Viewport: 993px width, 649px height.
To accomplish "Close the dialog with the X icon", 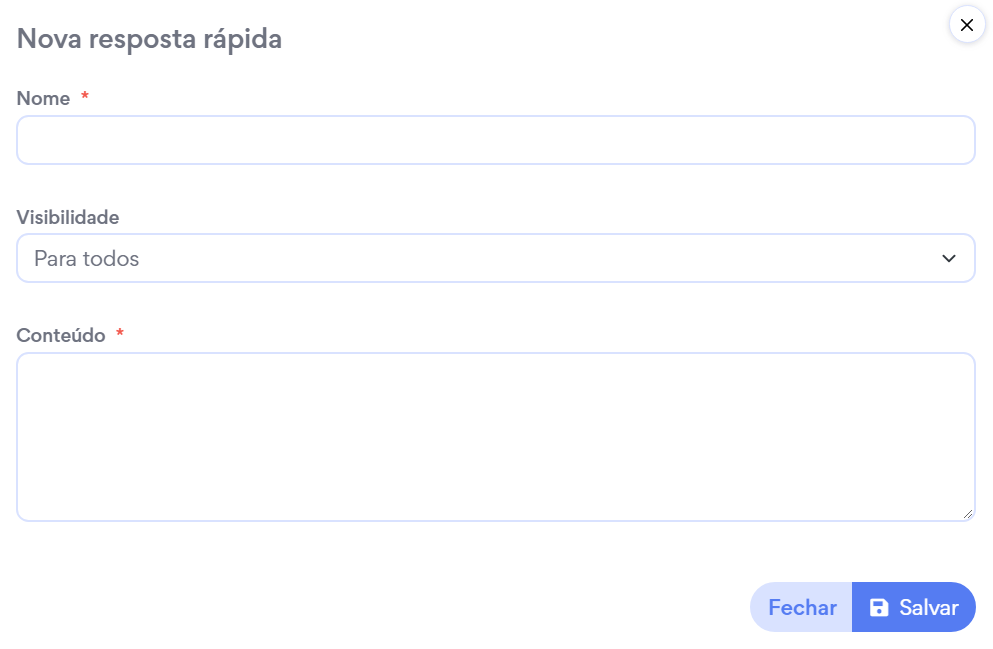I will click(x=966, y=26).
